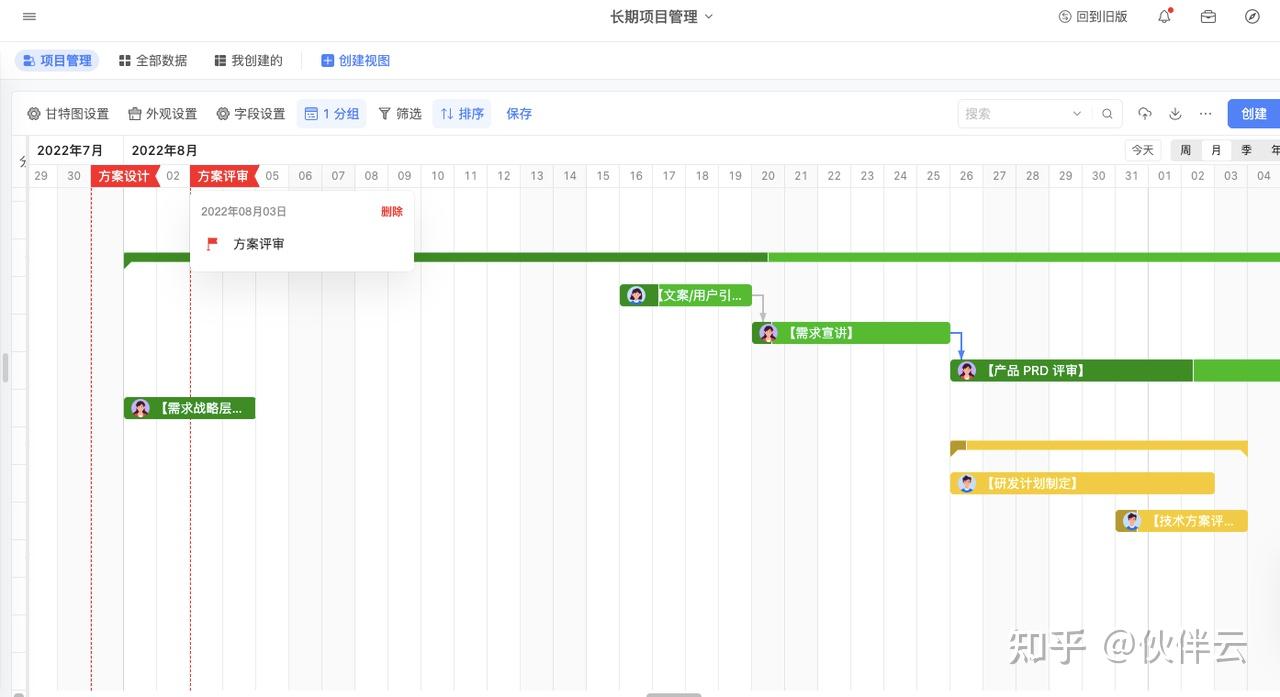Image resolution: width=1280 pixels, height=697 pixels.
Task: Click the 方案设计 milestone flag
Action: (x=124, y=176)
